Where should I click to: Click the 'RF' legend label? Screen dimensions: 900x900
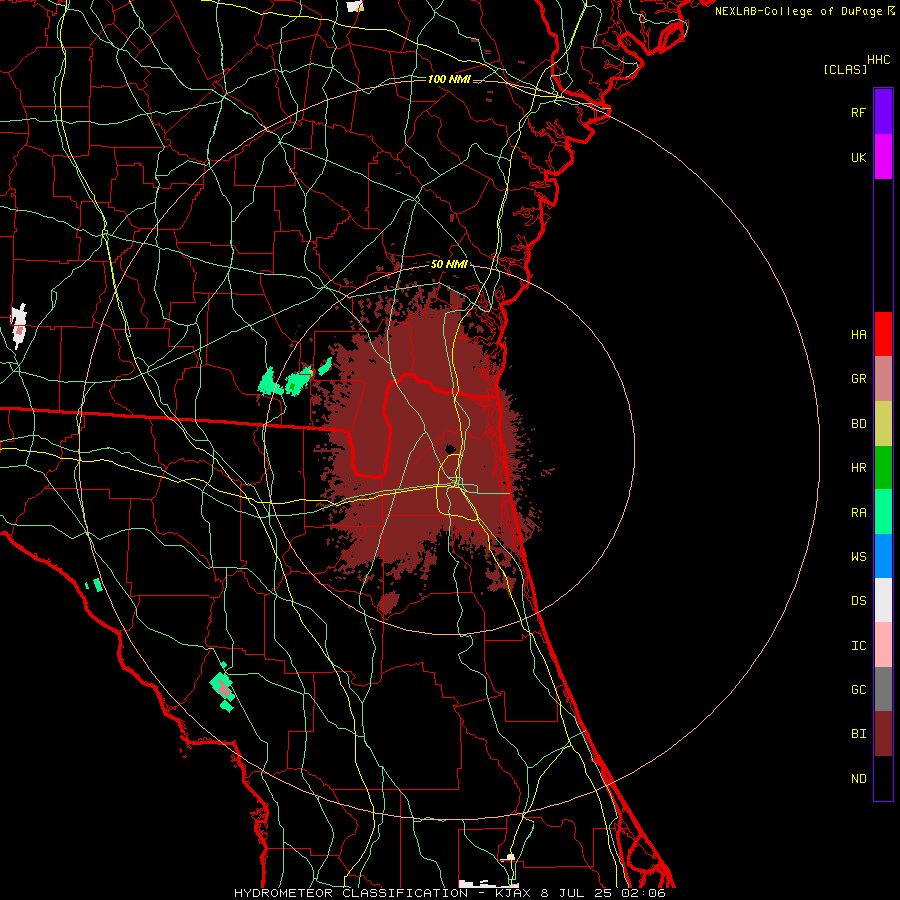(x=858, y=112)
